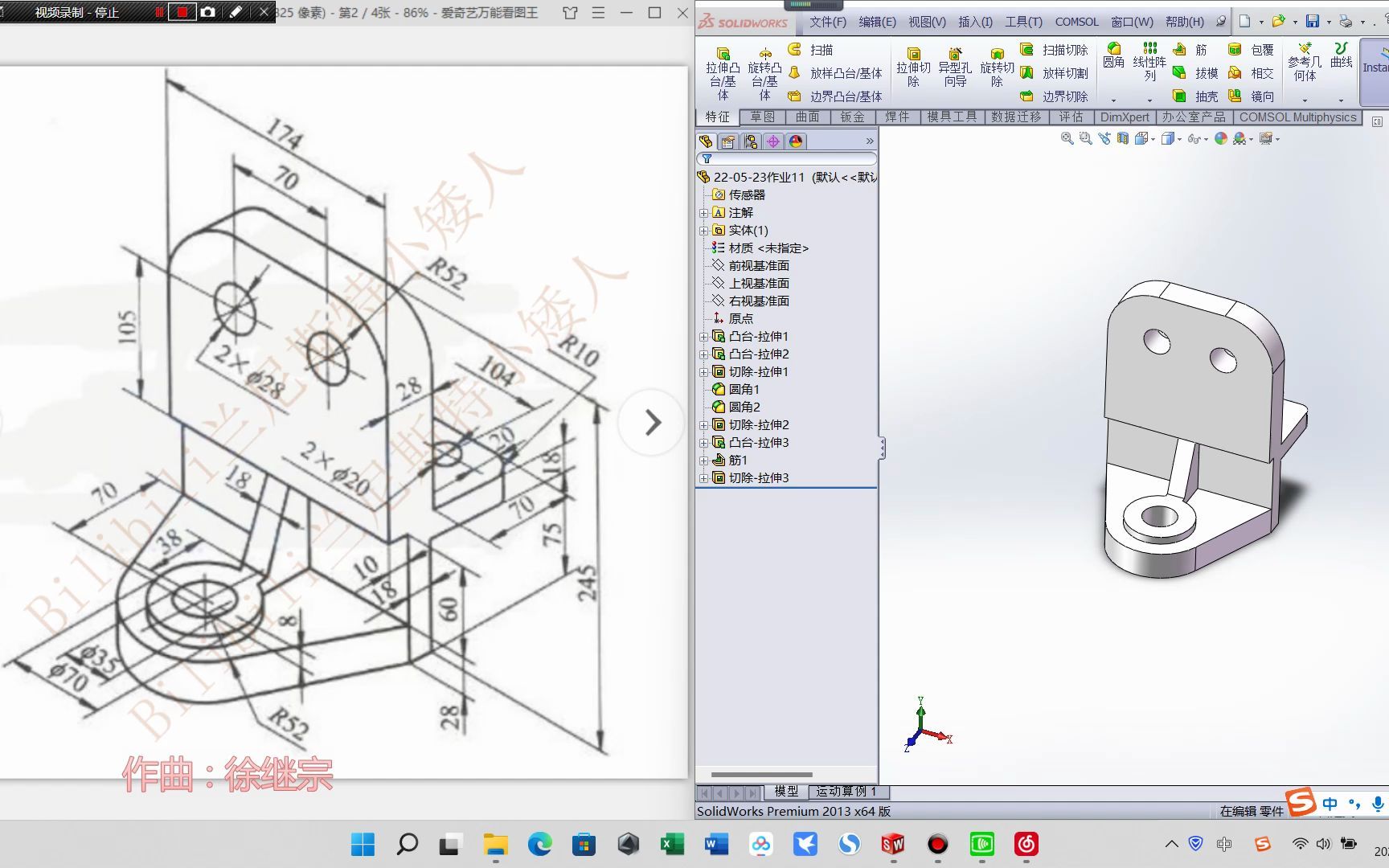Screen dimensions: 1389x868
Task: Click the next-image arrow in image viewer
Action: click(652, 421)
